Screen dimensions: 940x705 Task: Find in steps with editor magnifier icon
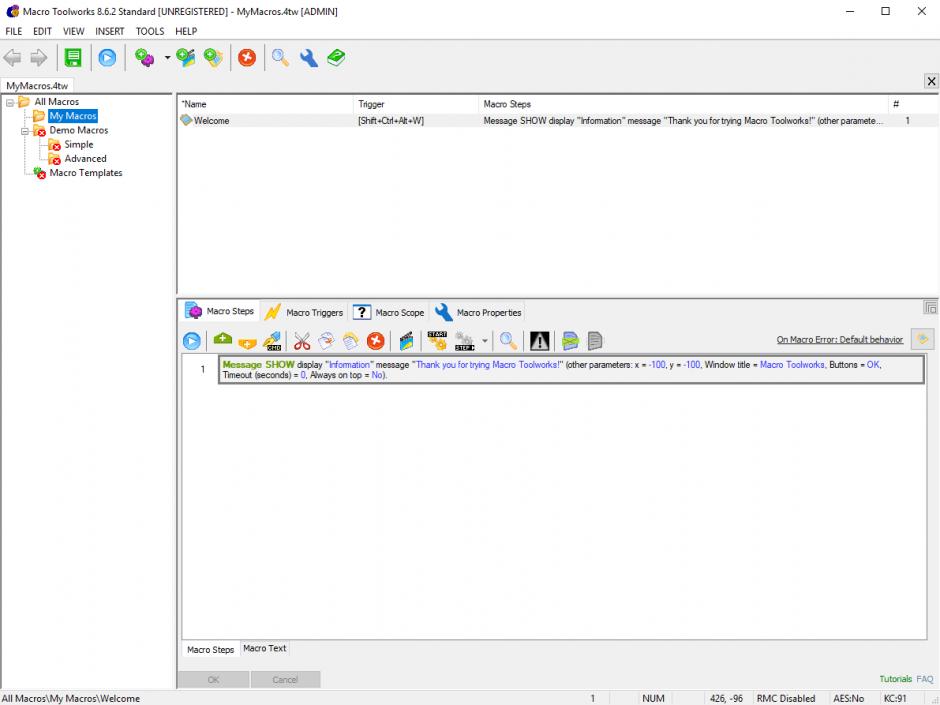(x=508, y=341)
